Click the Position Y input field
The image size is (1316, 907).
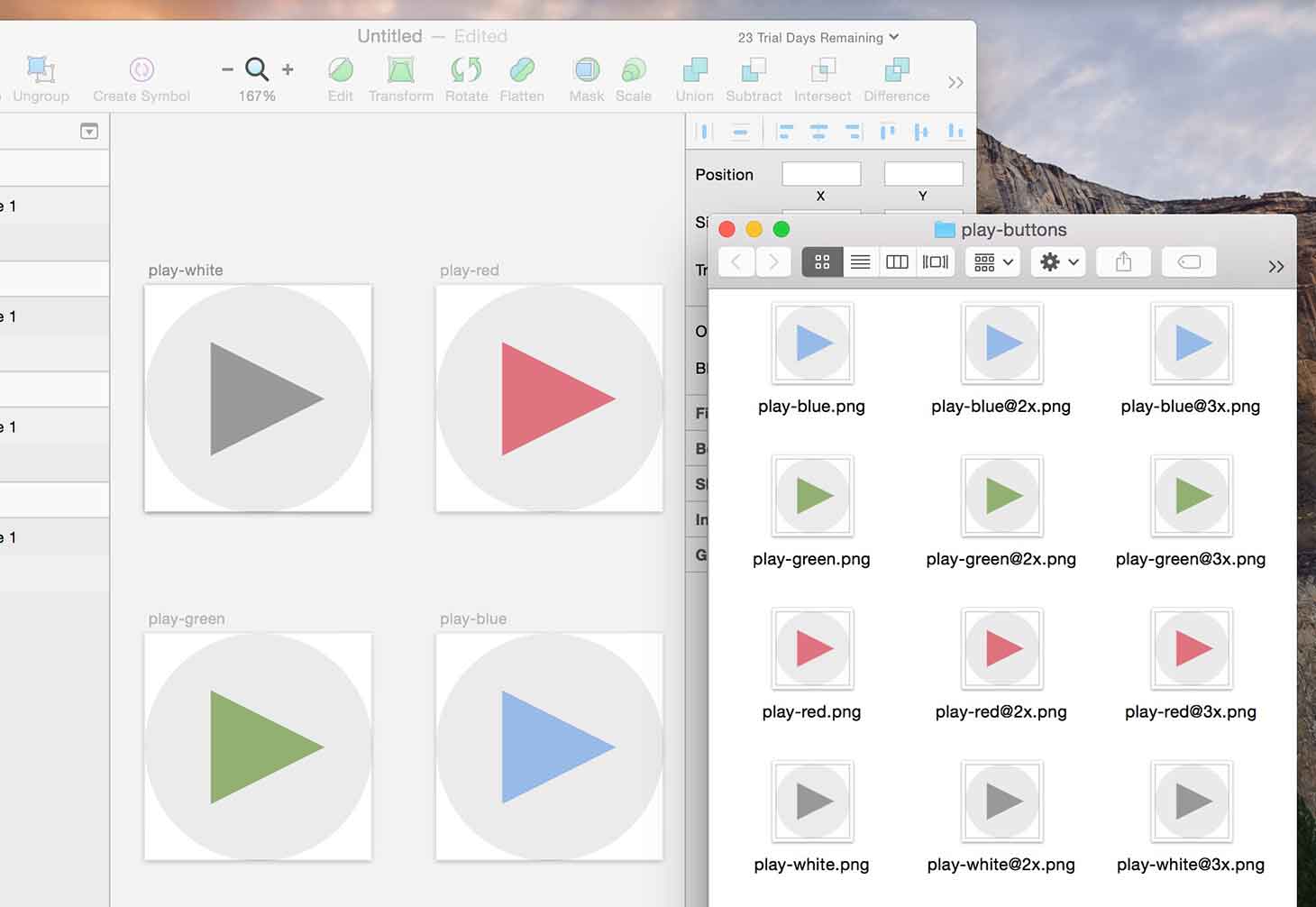pyautogui.click(x=924, y=174)
